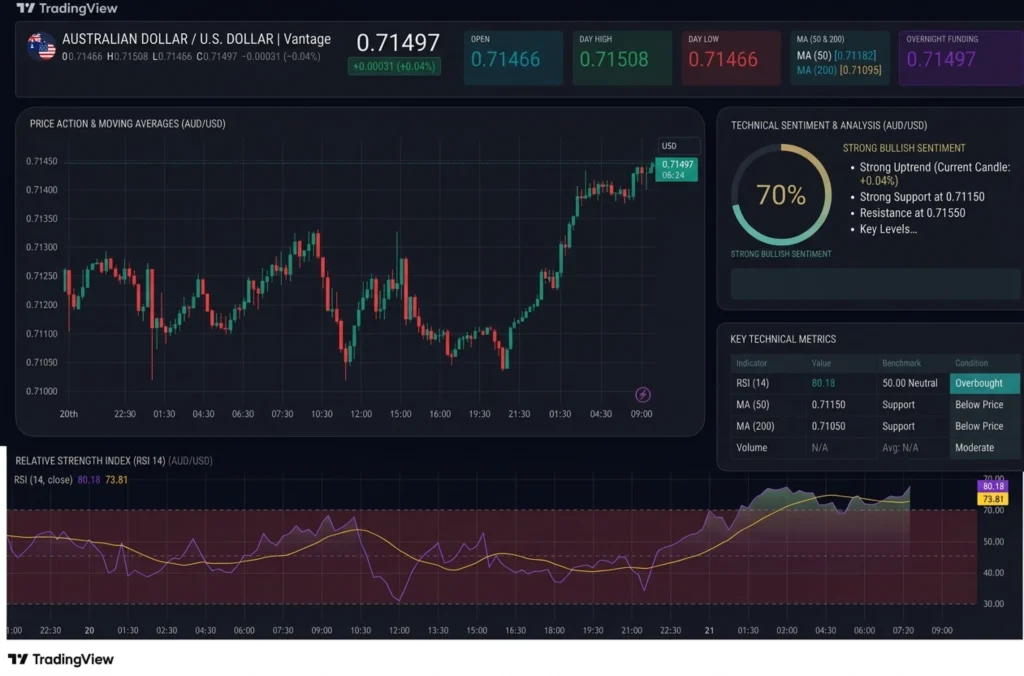Select the MA (50 & 200) card
The width and height of the screenshot is (1024, 676).
pos(839,57)
